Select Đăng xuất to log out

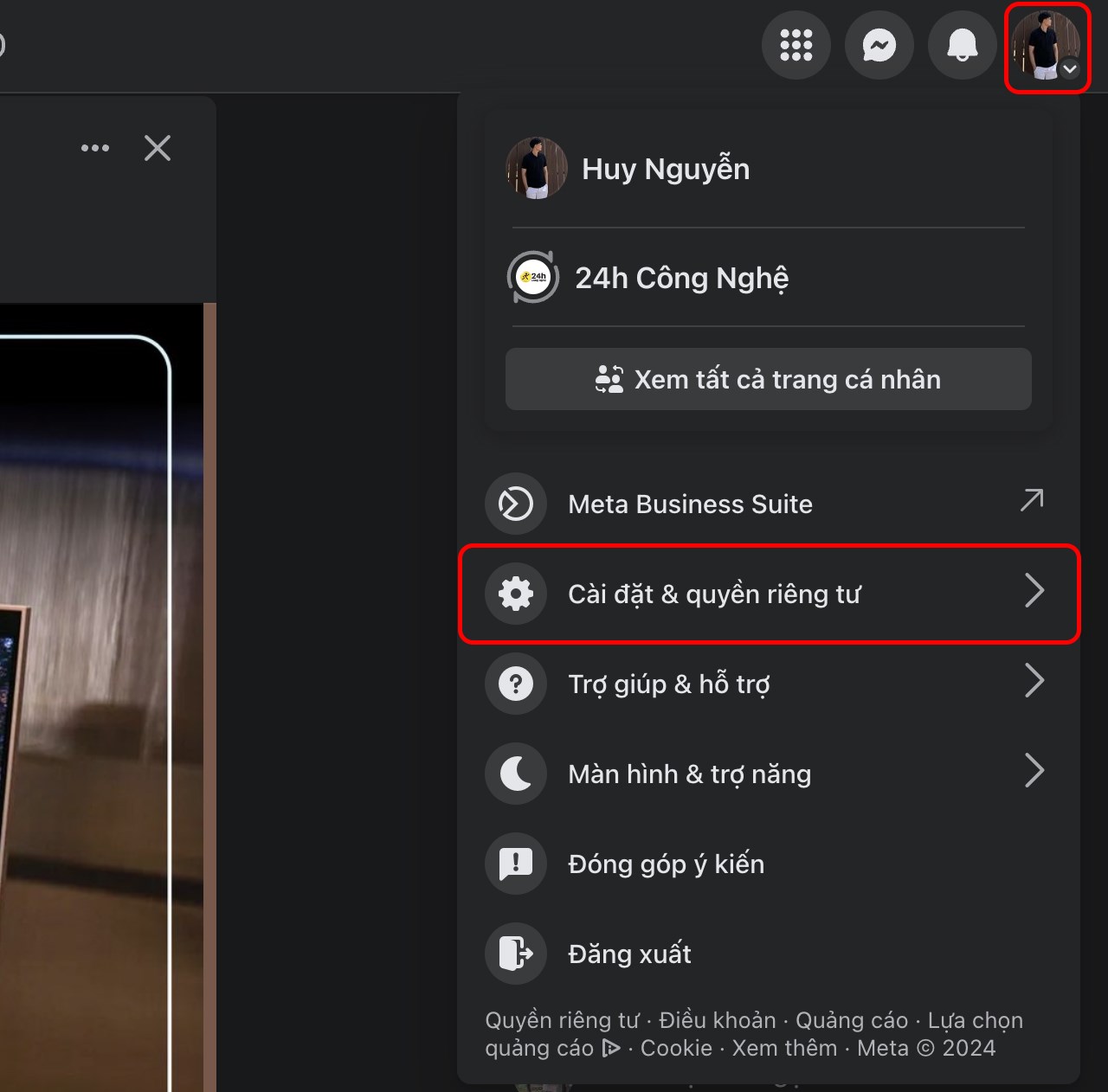tap(768, 954)
